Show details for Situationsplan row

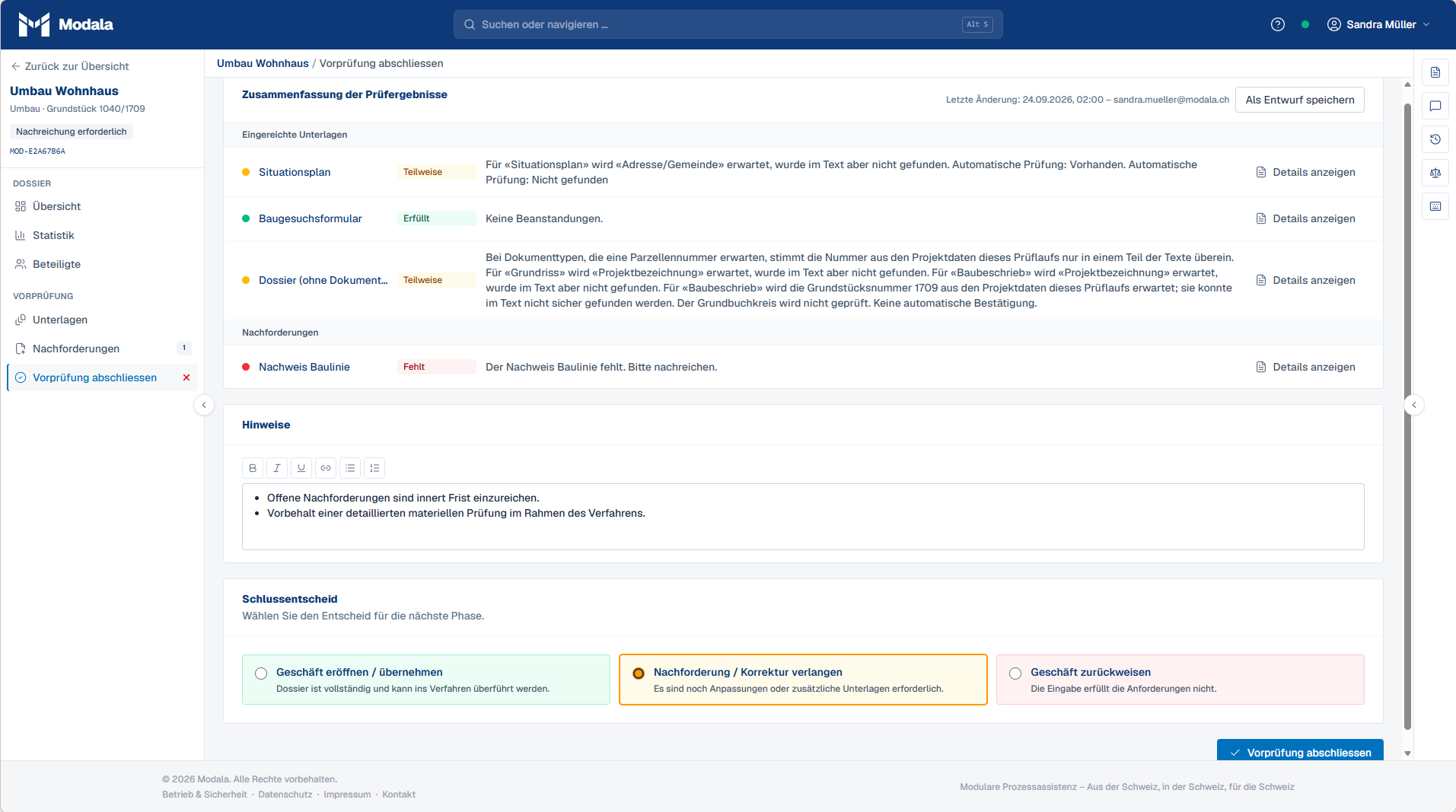(1305, 172)
